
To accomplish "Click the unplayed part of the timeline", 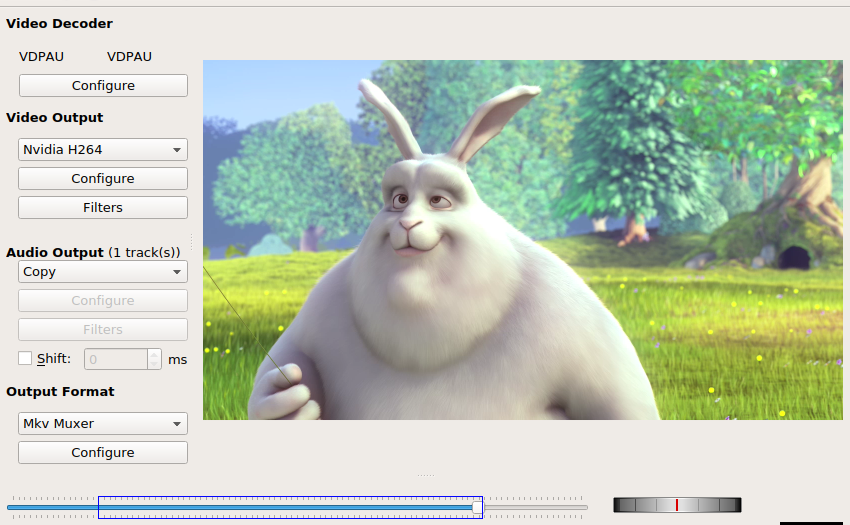I will (535, 508).
